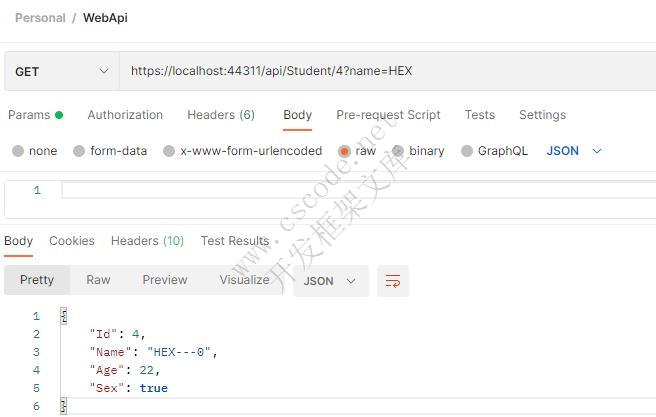Click the "HEX---0" name value
This screenshot has width=656, height=417.
tap(178, 352)
